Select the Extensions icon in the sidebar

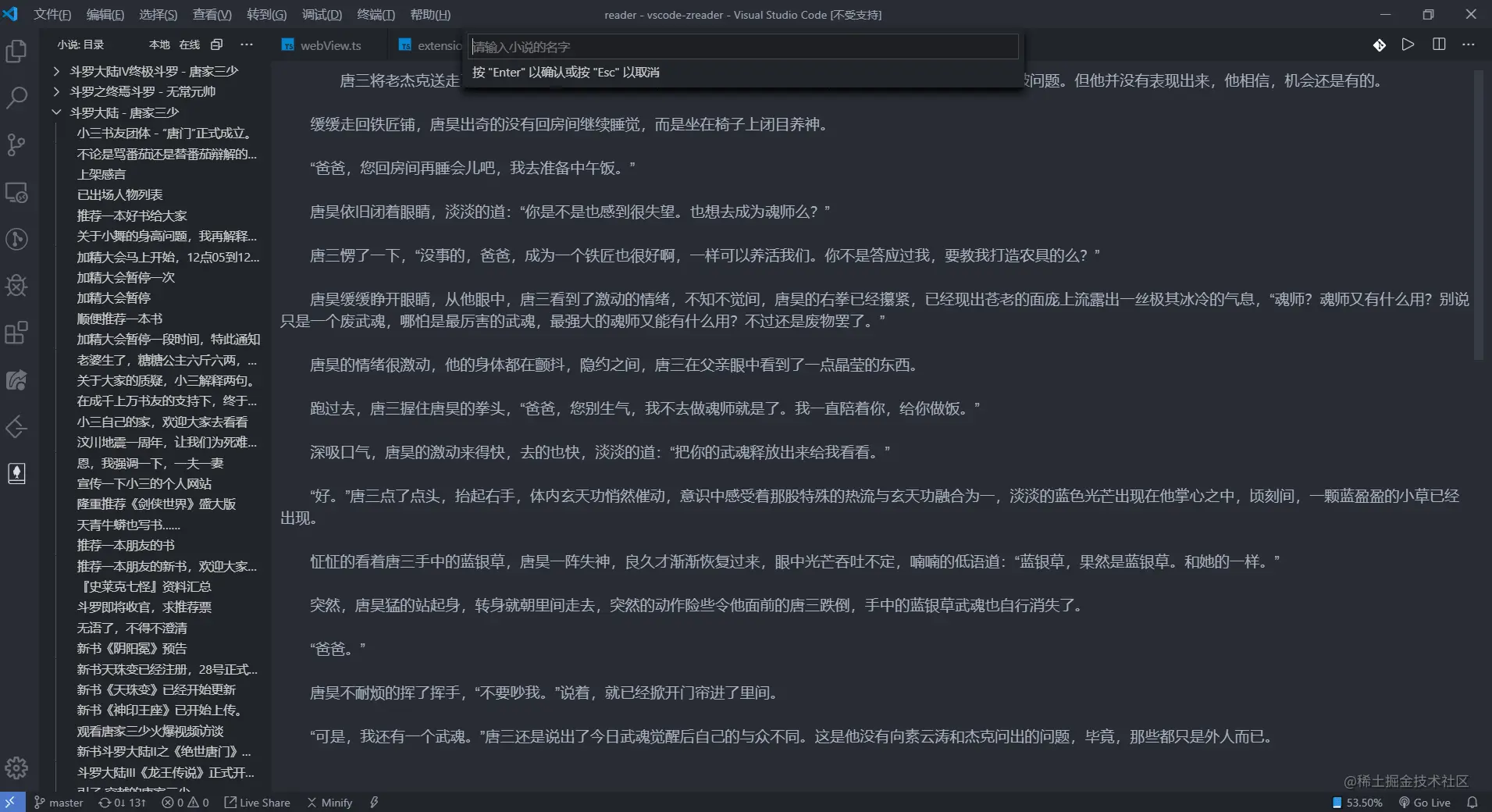pos(16,333)
